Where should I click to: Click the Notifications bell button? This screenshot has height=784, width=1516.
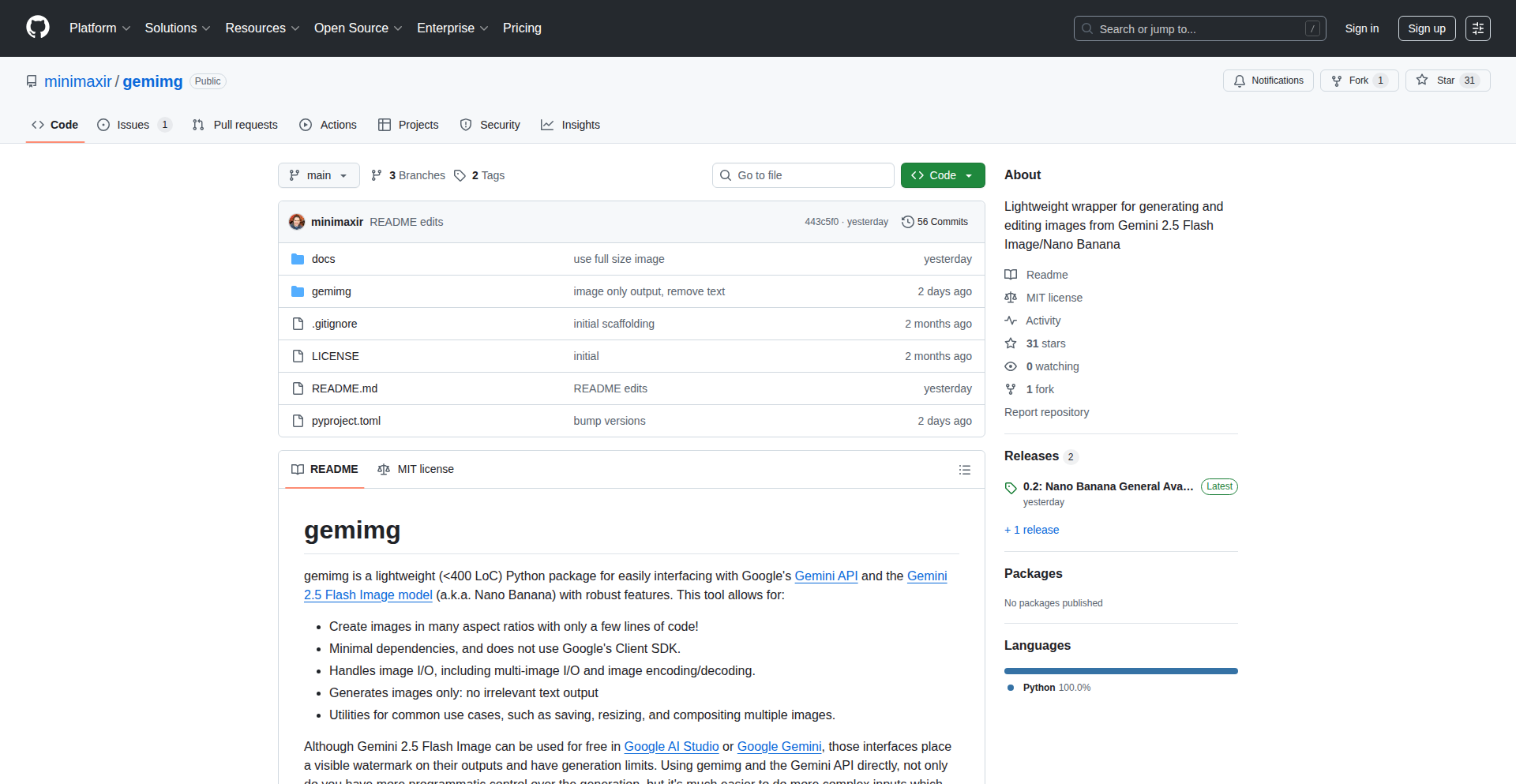pos(1268,81)
